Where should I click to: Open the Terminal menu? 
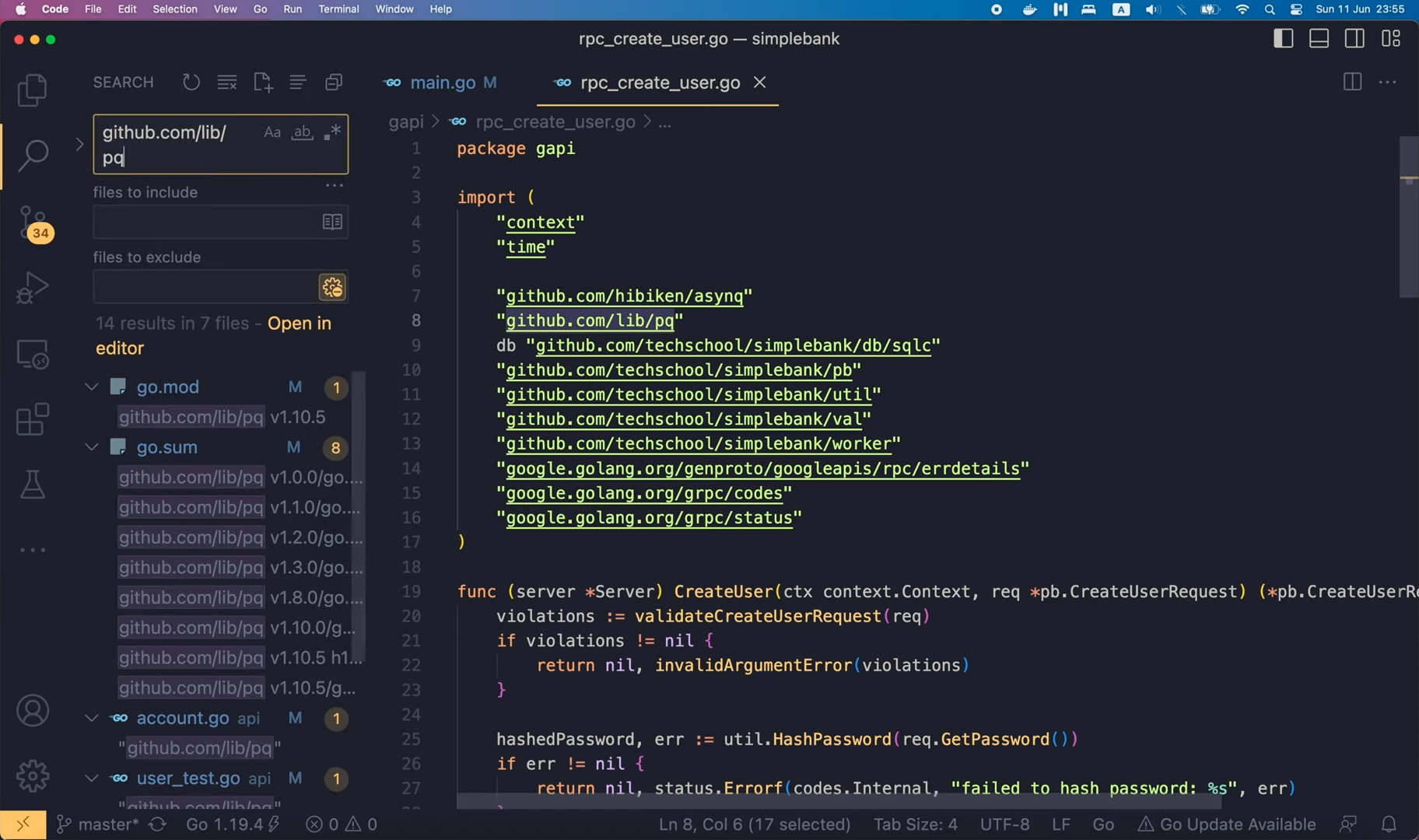click(x=338, y=9)
